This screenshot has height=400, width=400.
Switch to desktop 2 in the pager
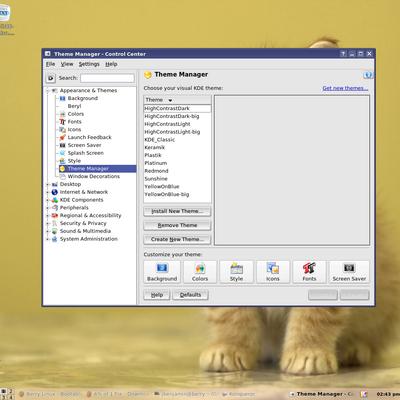[11, 391]
